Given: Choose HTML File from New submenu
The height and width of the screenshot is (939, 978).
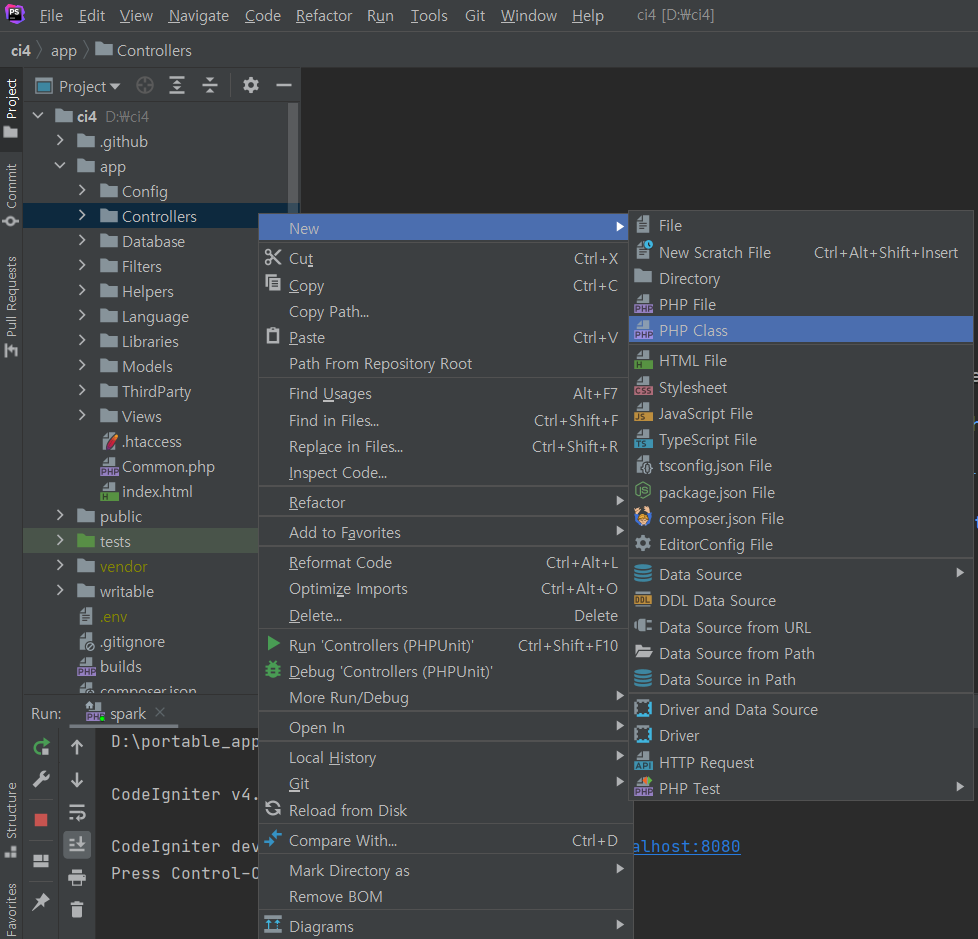Looking at the screenshot, I should (801, 361).
